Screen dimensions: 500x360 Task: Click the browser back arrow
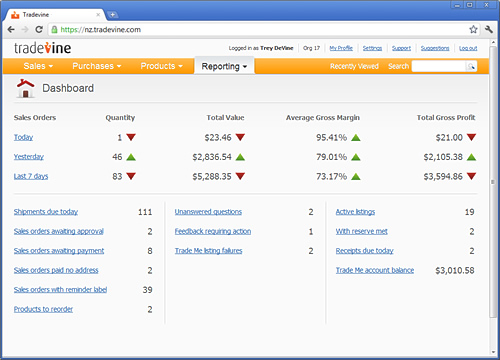[x=11, y=29]
